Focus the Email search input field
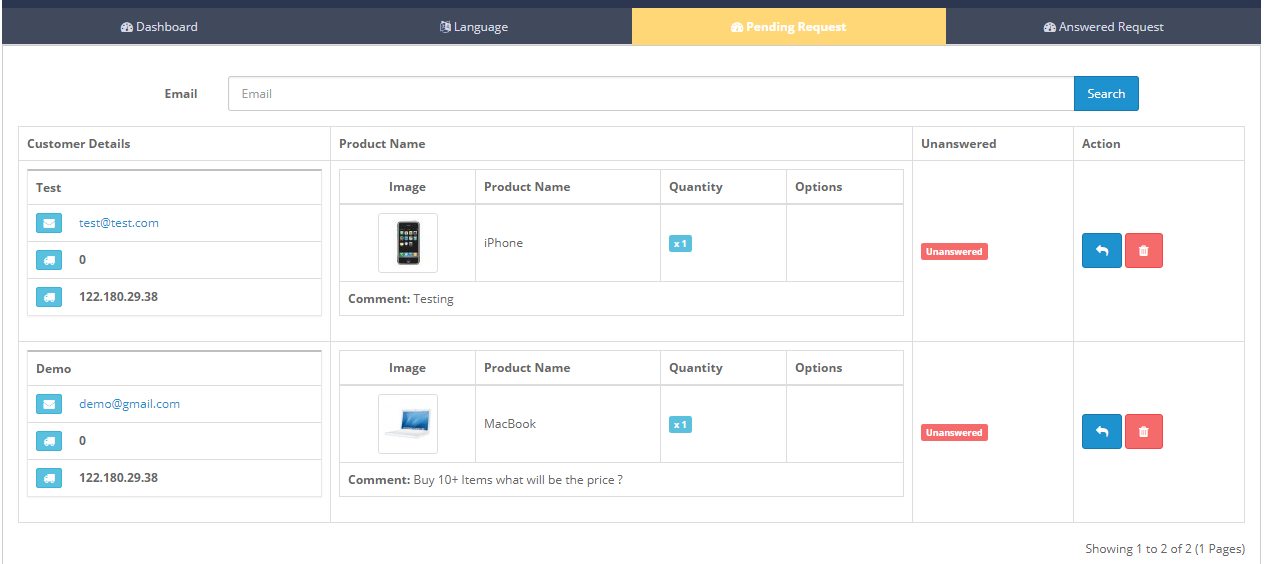The width and height of the screenshot is (1268, 564). [x=651, y=94]
